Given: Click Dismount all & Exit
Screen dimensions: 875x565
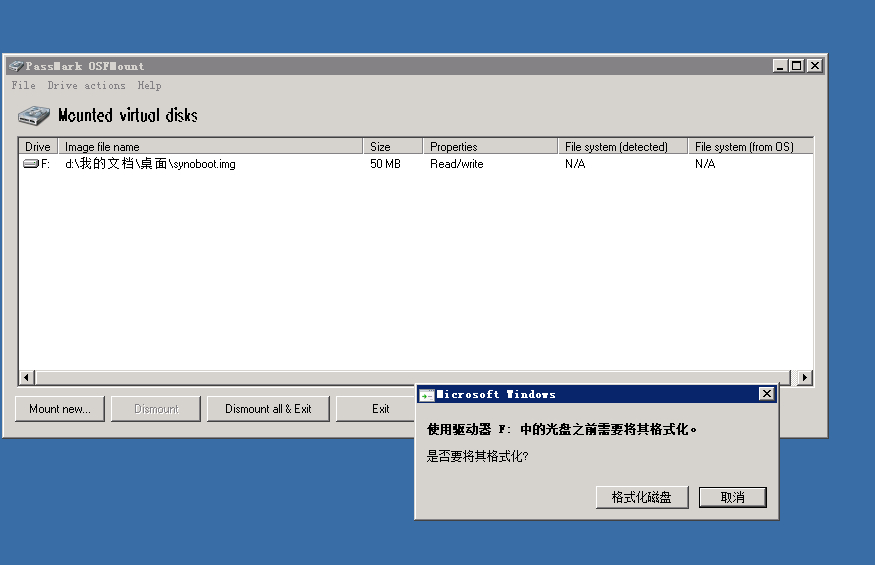Looking at the screenshot, I should (268, 409).
